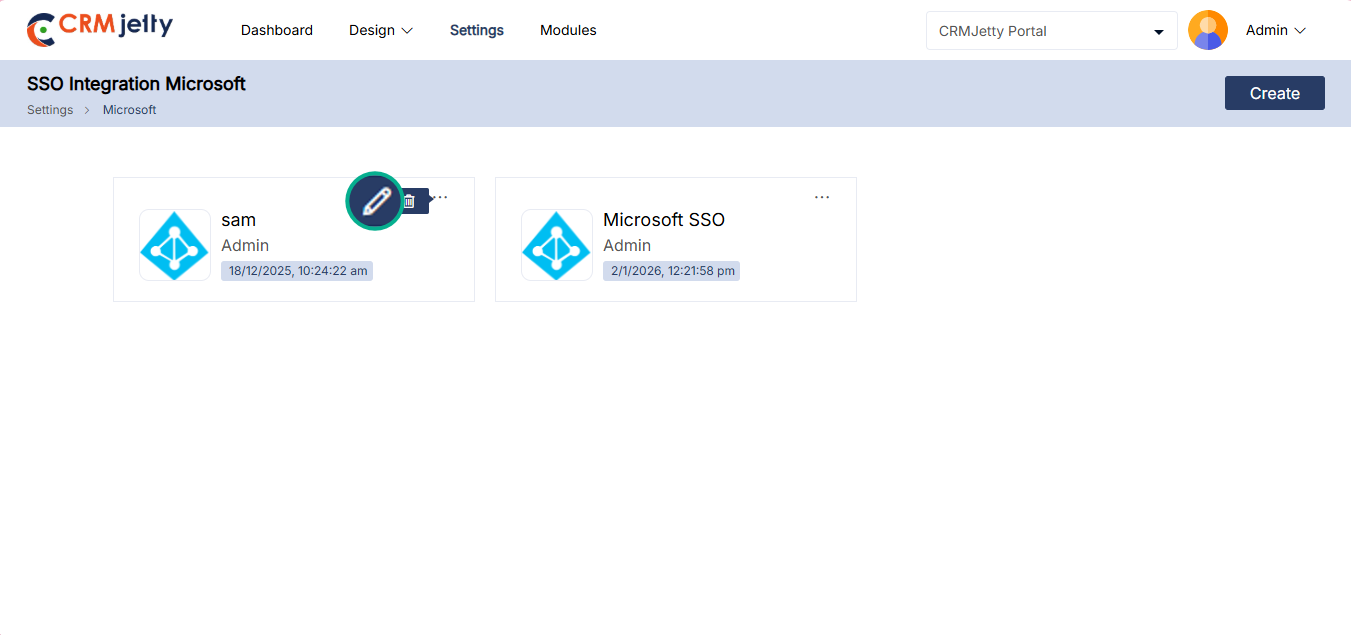Image resolution: width=1351 pixels, height=635 pixels.
Task: Select the sam integration title
Action: pyautogui.click(x=239, y=220)
